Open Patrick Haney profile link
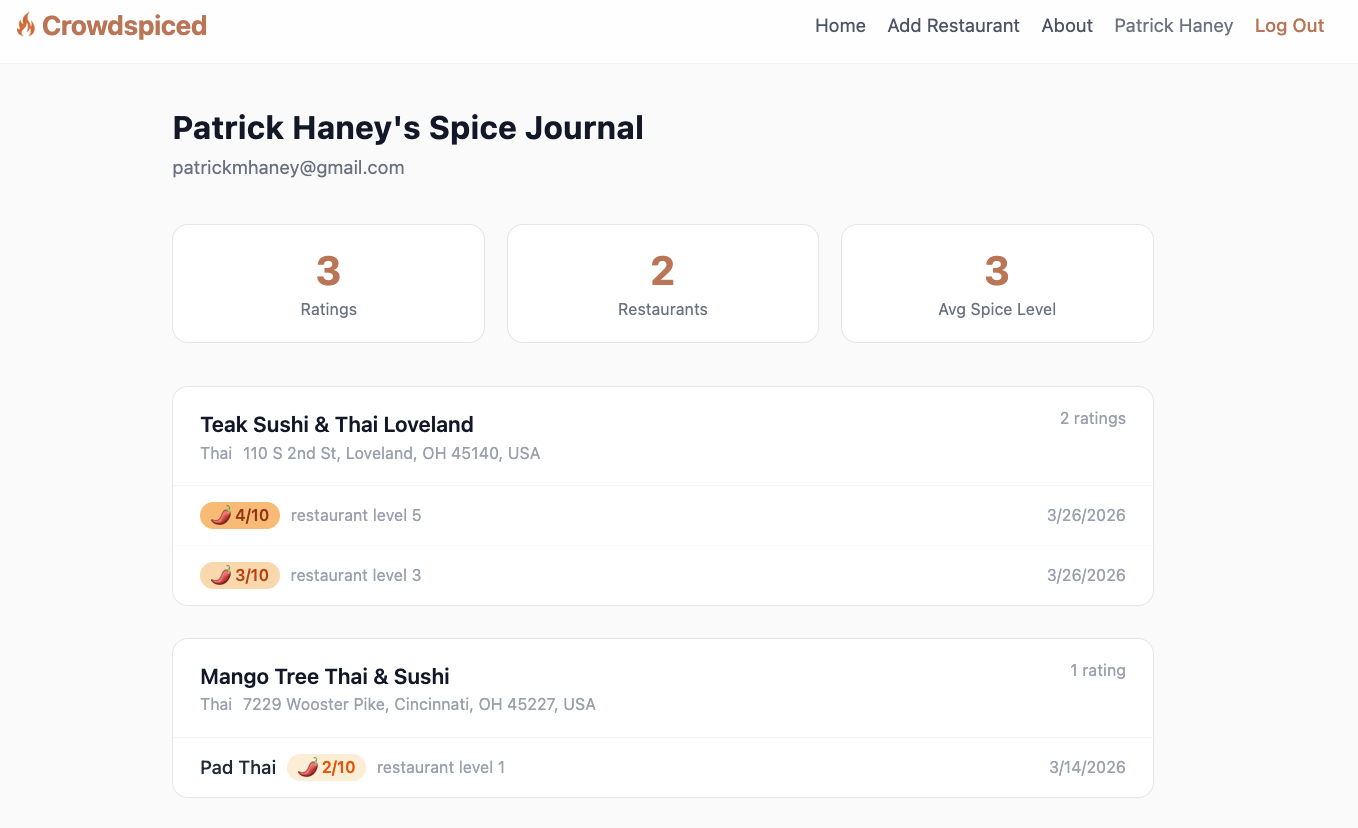 pos(1174,26)
